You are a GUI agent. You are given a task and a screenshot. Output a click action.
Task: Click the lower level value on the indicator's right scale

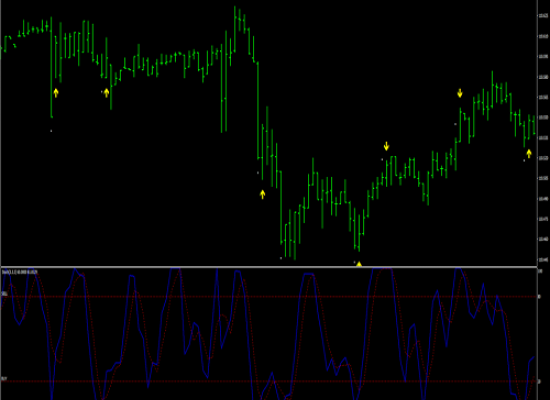pyautogui.click(x=540, y=381)
